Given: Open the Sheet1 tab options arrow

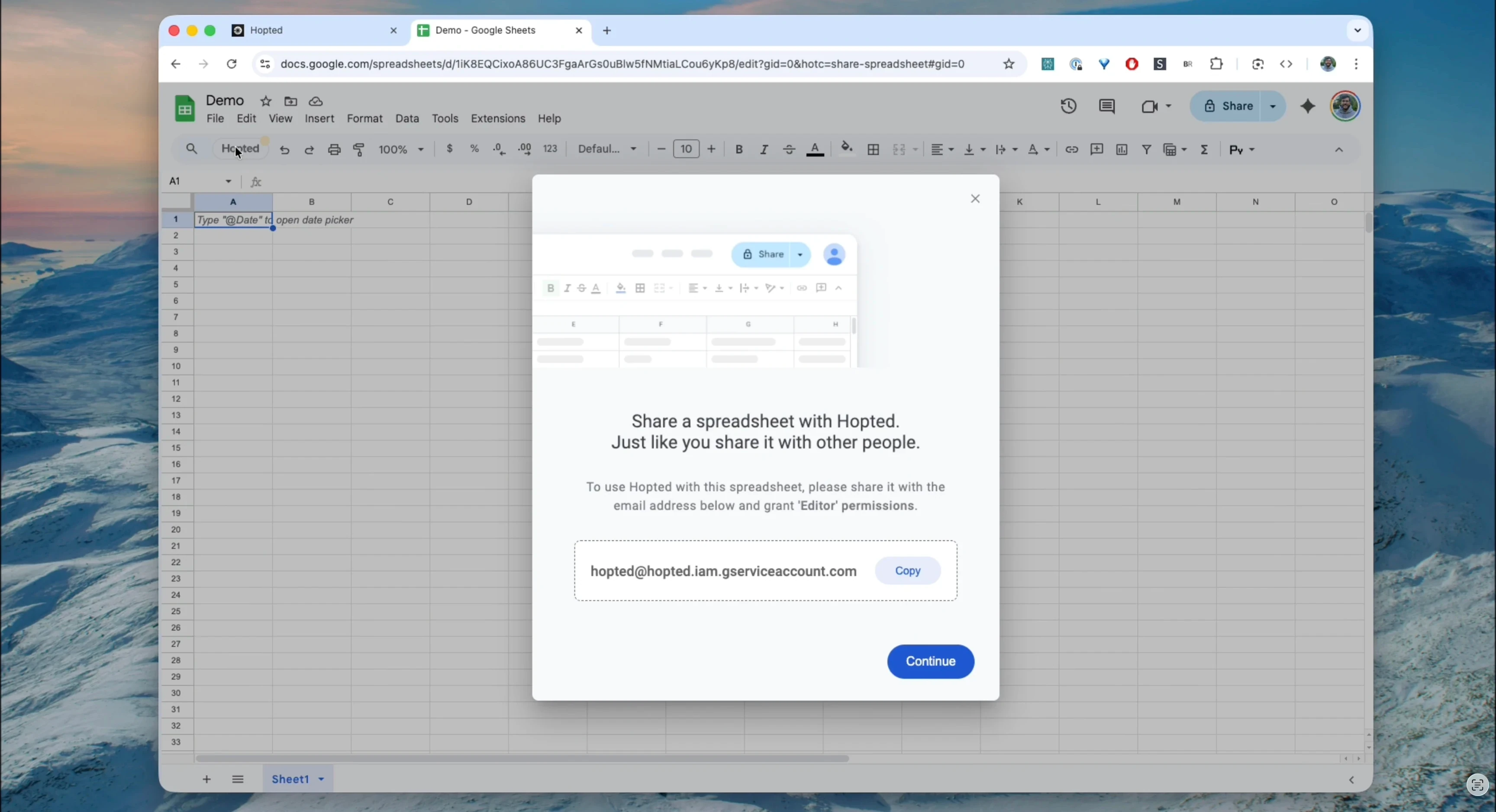Looking at the screenshot, I should (321, 779).
